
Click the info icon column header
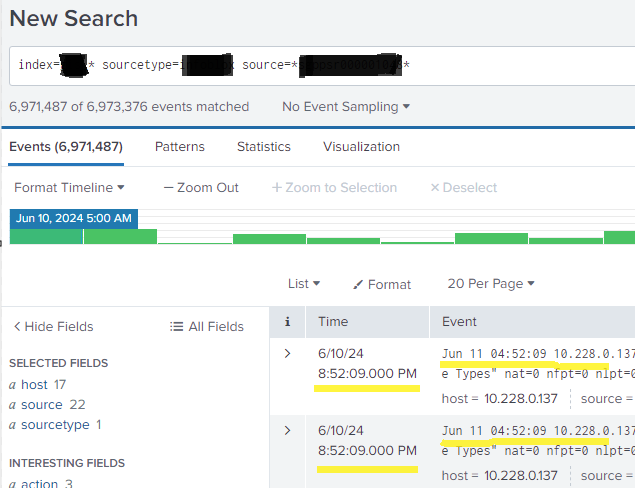tap(288, 322)
